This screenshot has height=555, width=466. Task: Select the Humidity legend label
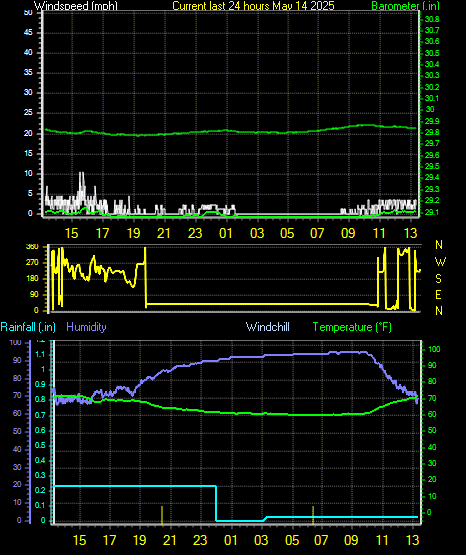pyautogui.click(x=86, y=327)
